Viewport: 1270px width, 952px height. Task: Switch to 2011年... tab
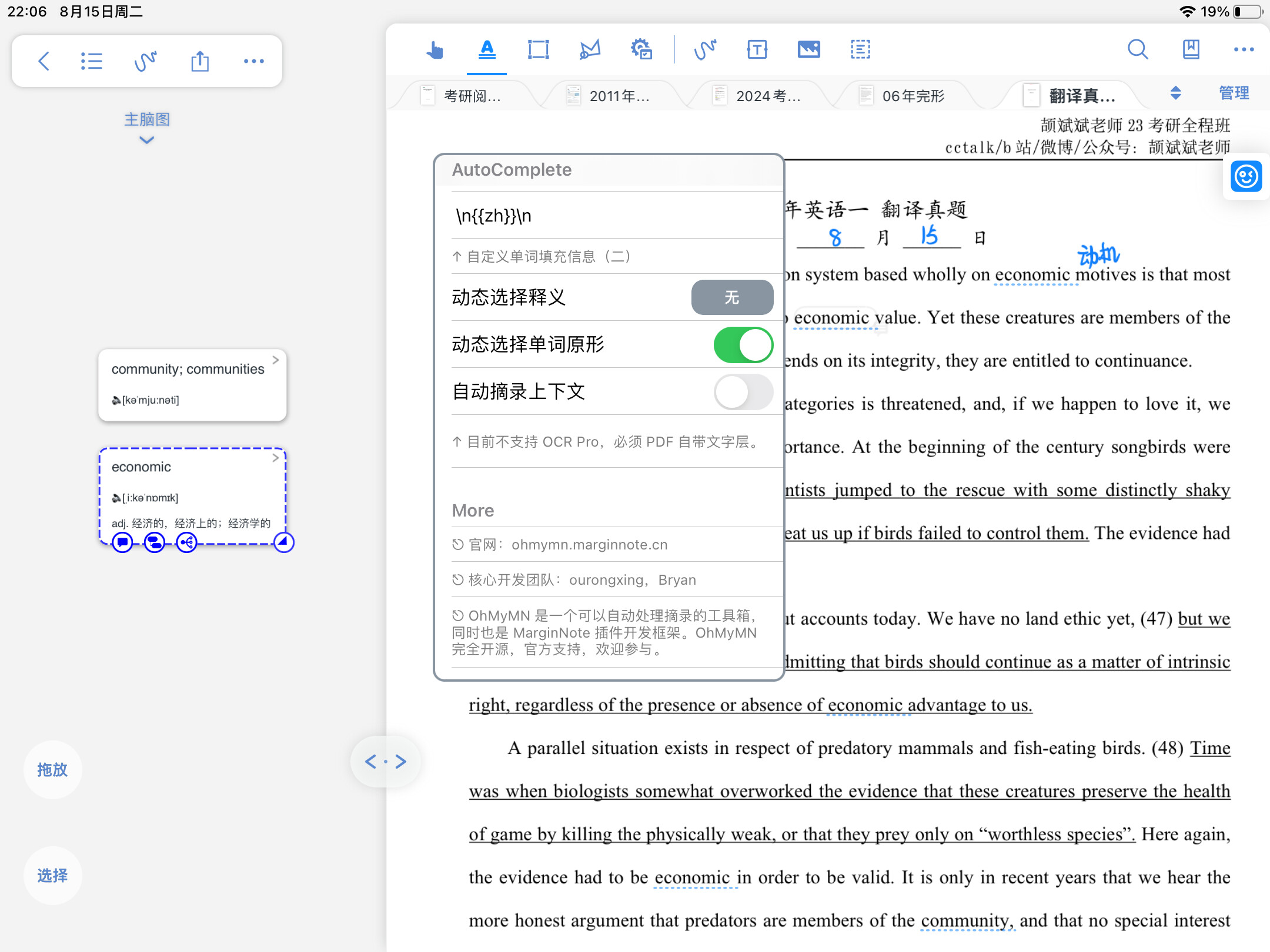(x=611, y=96)
